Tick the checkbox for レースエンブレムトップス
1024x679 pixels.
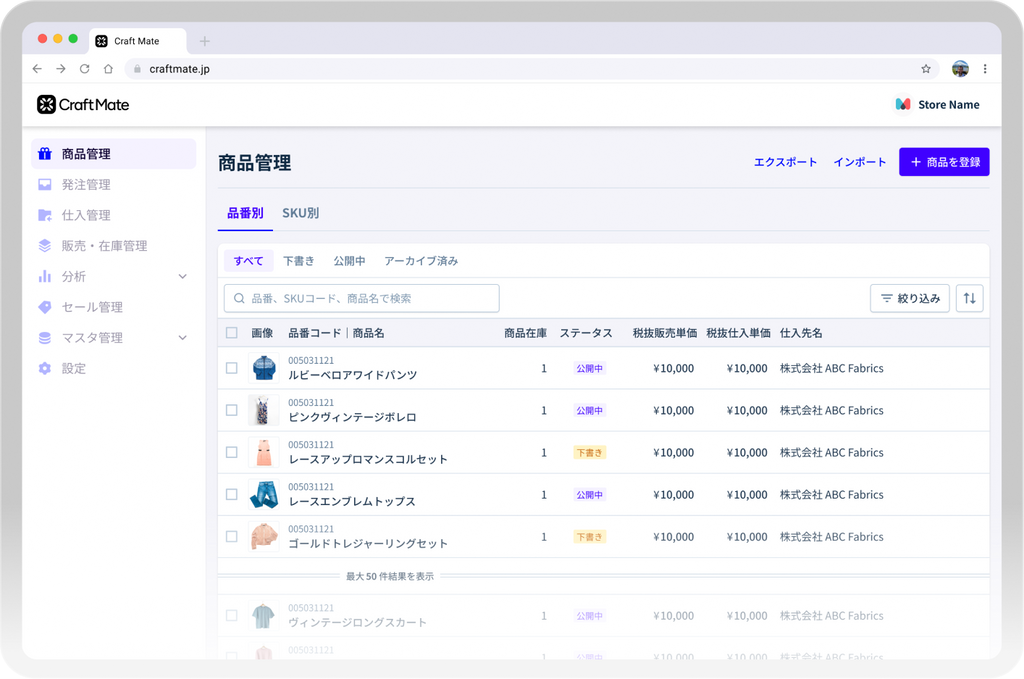click(232, 494)
